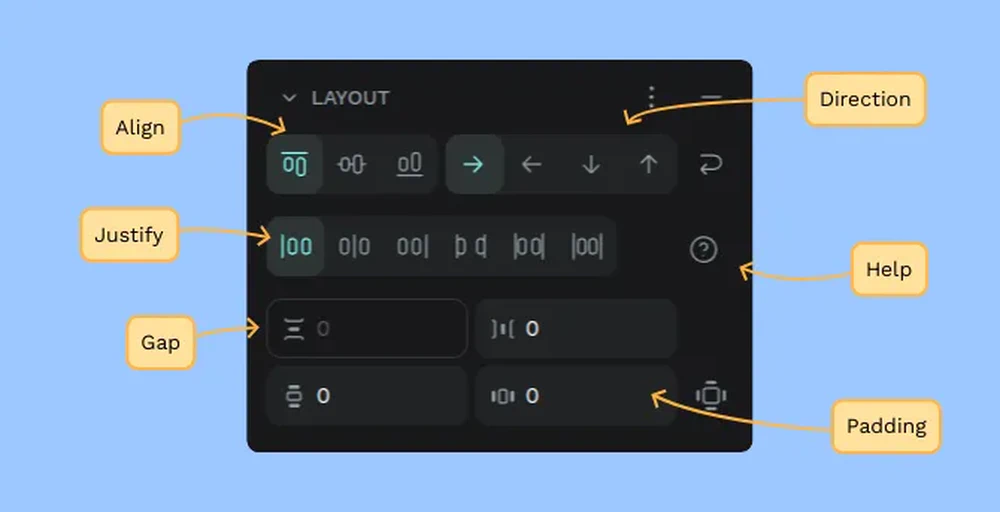1000x512 pixels.
Task: Remove layout with the minus button
Action: (x=710, y=98)
